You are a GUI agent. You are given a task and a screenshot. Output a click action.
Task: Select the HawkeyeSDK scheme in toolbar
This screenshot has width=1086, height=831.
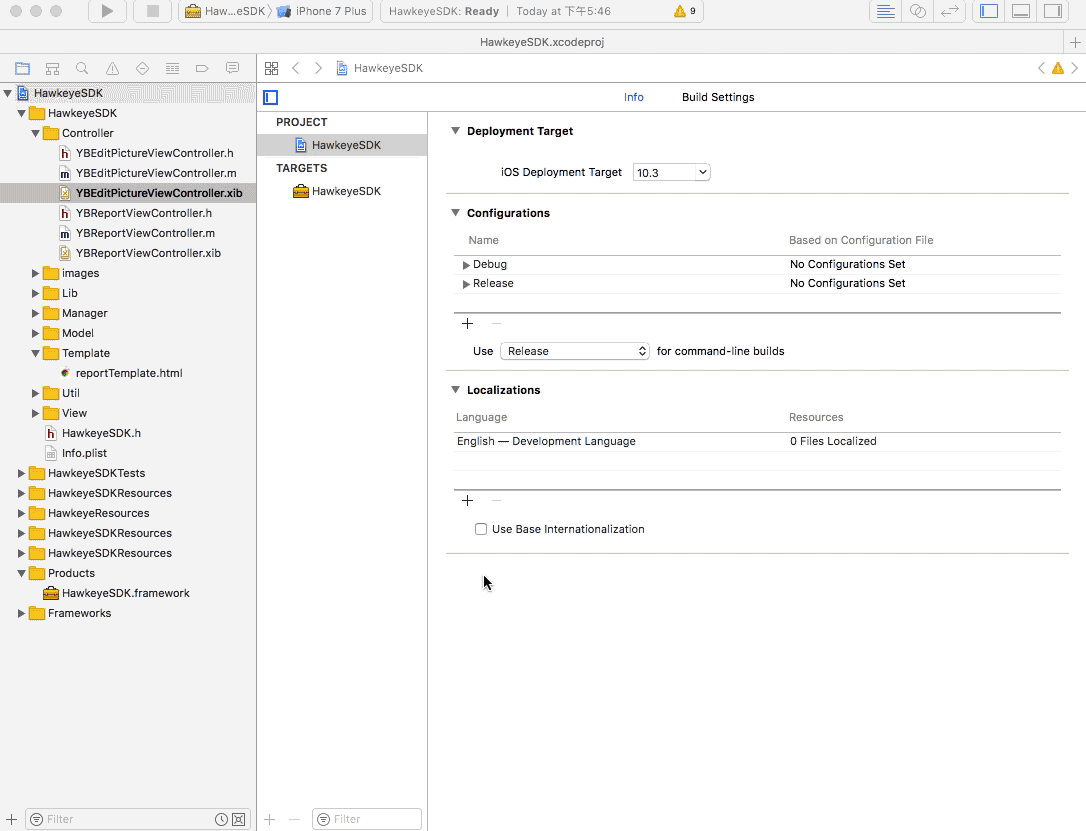[225, 11]
